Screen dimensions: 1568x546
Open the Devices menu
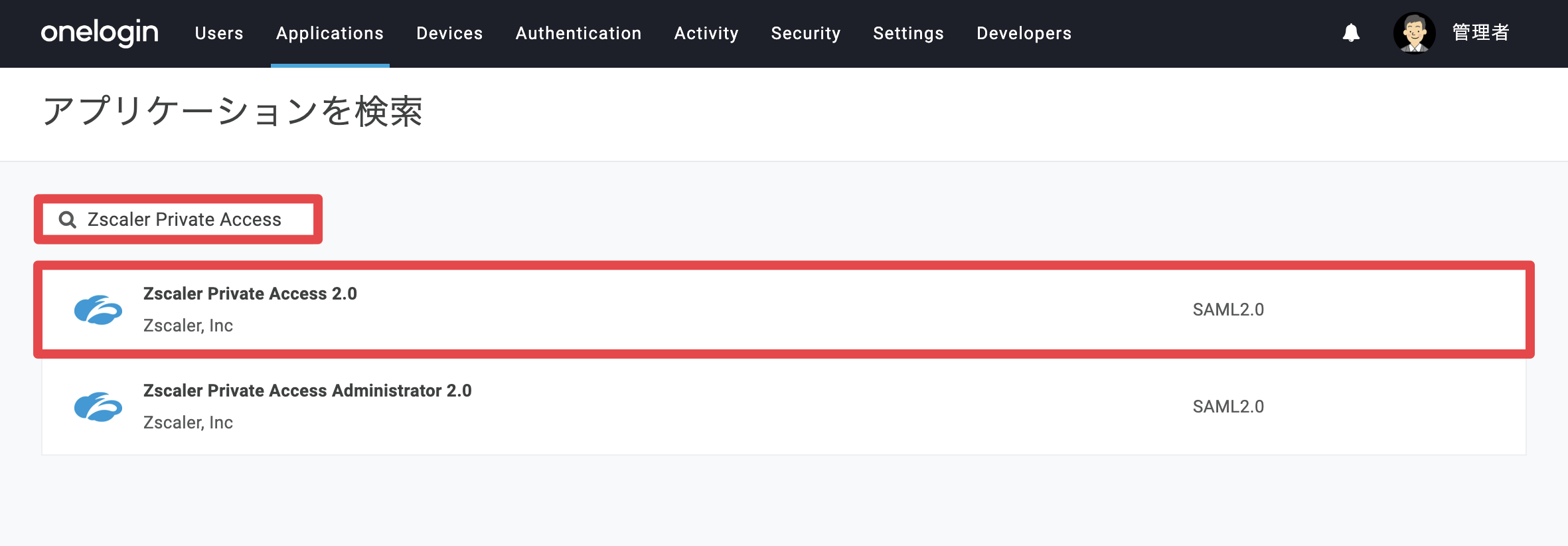tap(449, 33)
